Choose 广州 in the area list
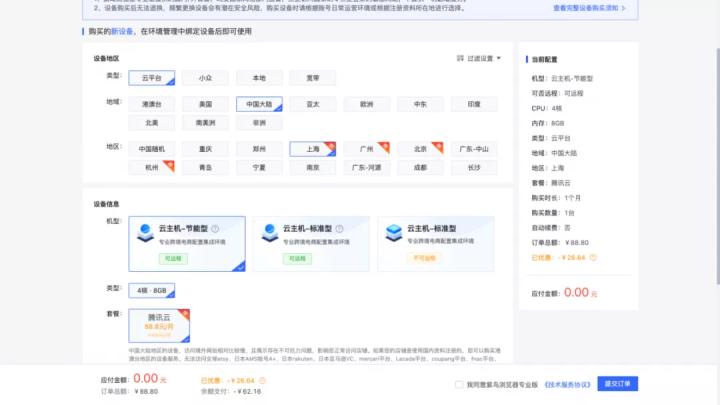 [366, 149]
